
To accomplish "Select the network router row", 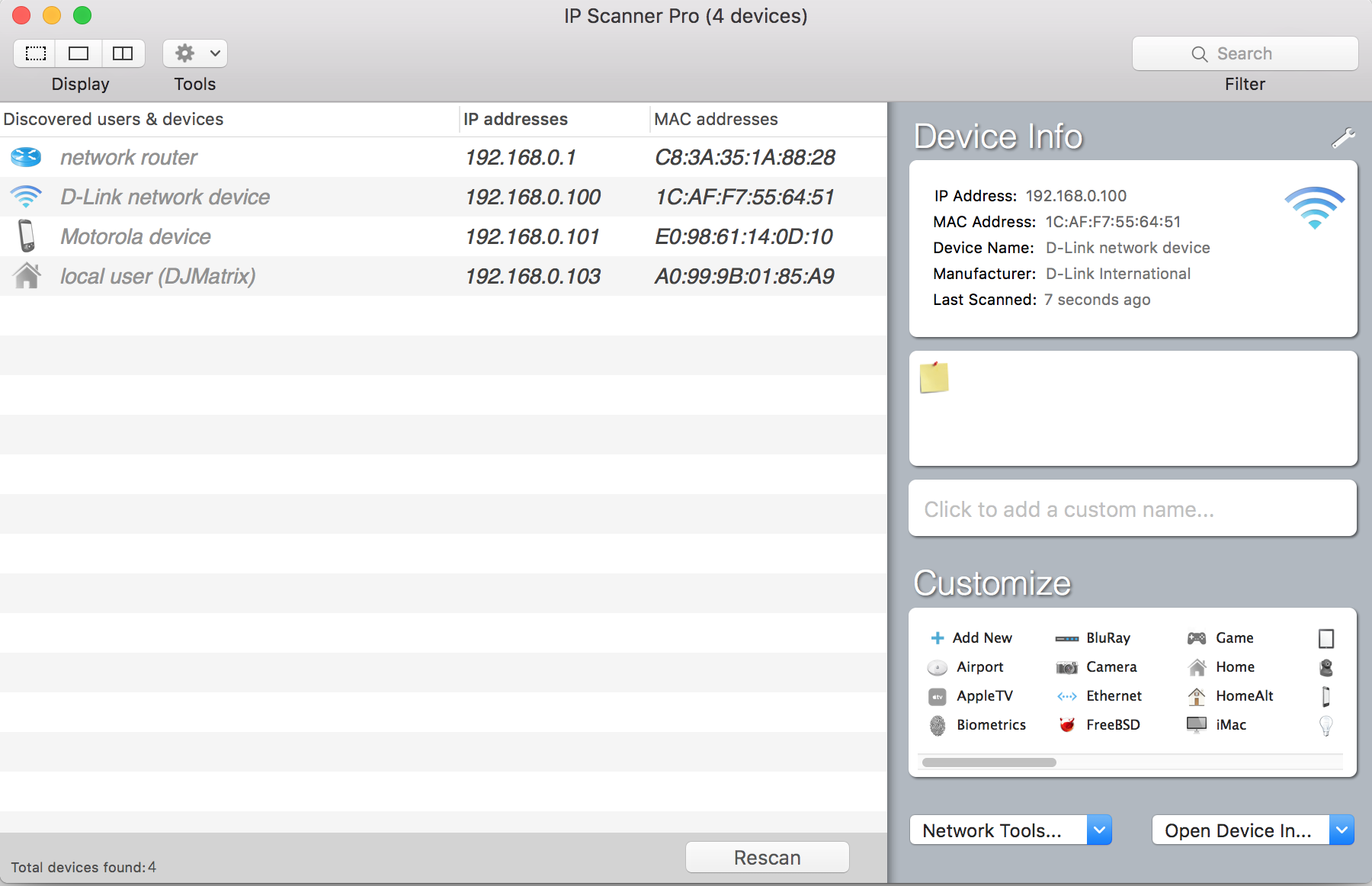I will coord(444,157).
